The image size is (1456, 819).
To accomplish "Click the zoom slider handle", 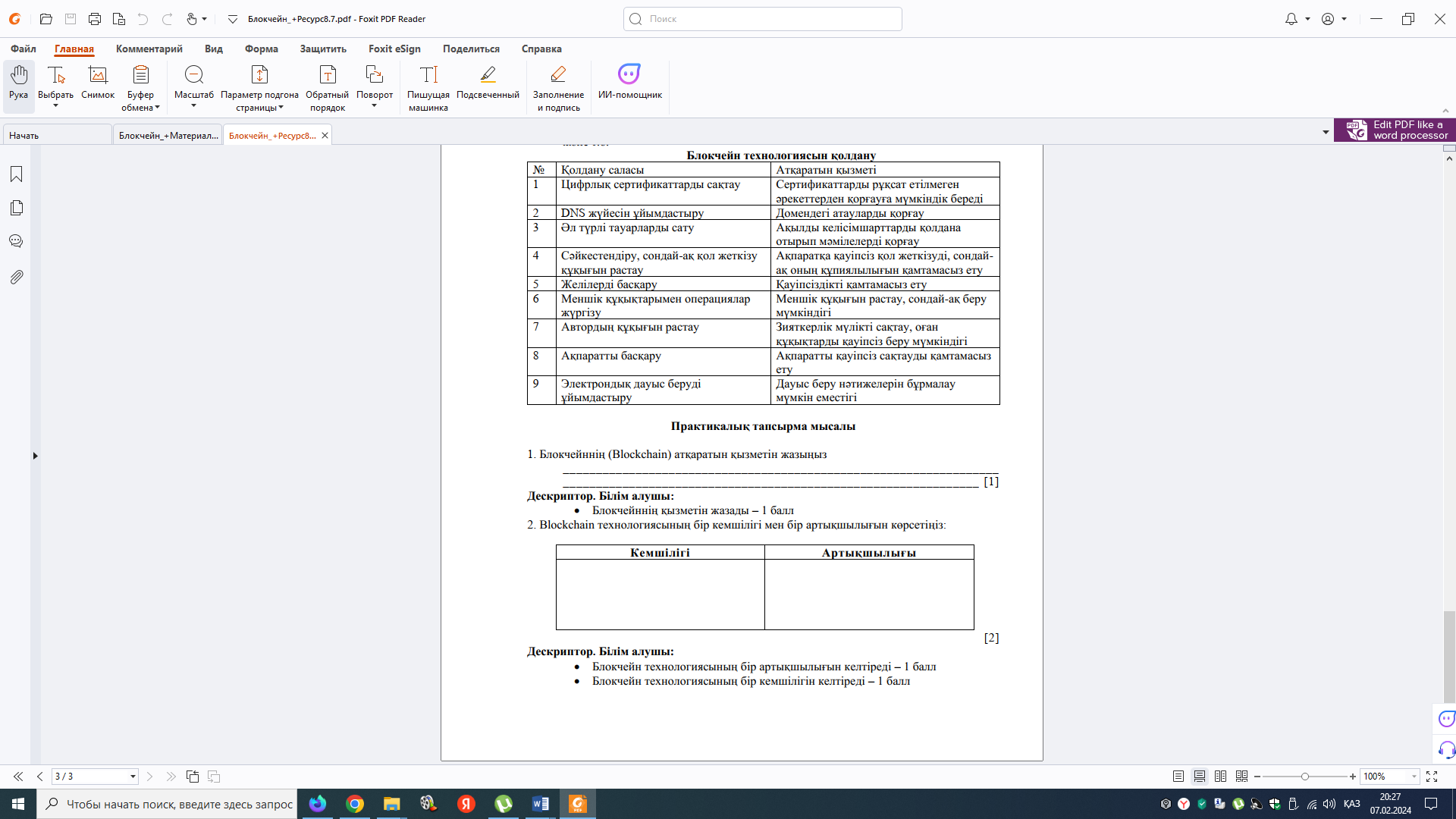I will [x=1304, y=777].
